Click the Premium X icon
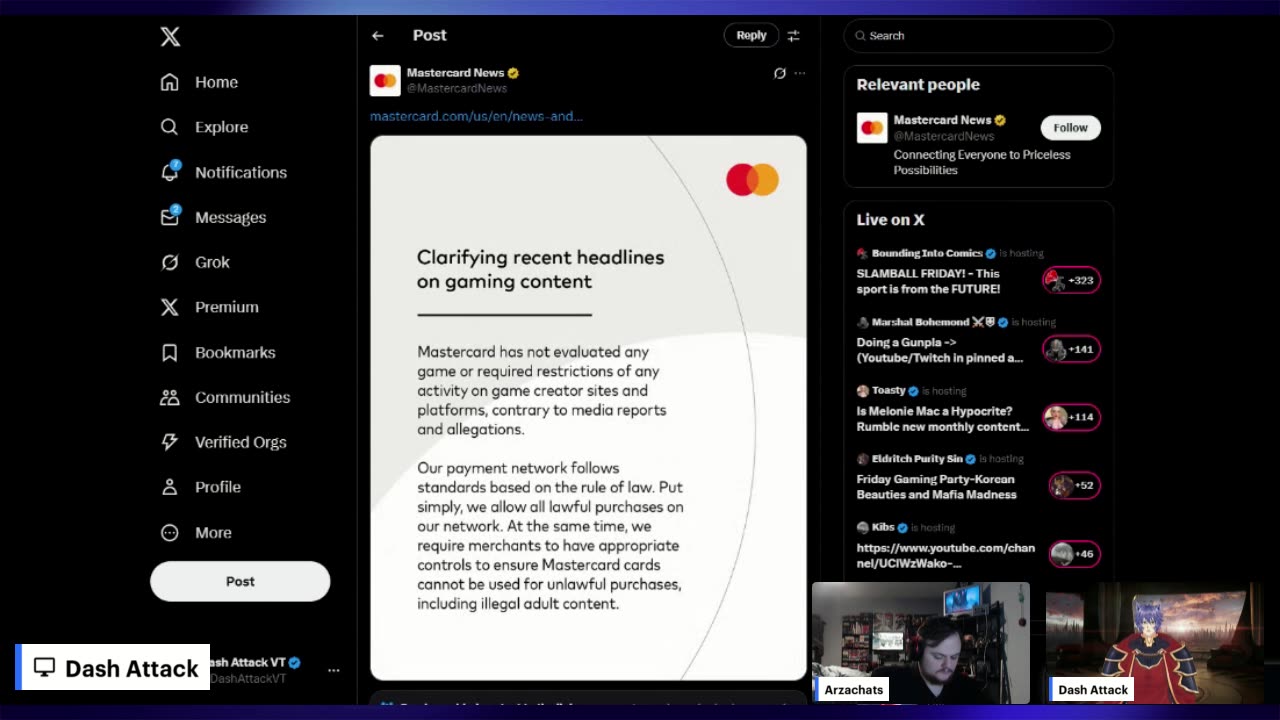This screenshot has height=720, width=1280. [x=170, y=307]
